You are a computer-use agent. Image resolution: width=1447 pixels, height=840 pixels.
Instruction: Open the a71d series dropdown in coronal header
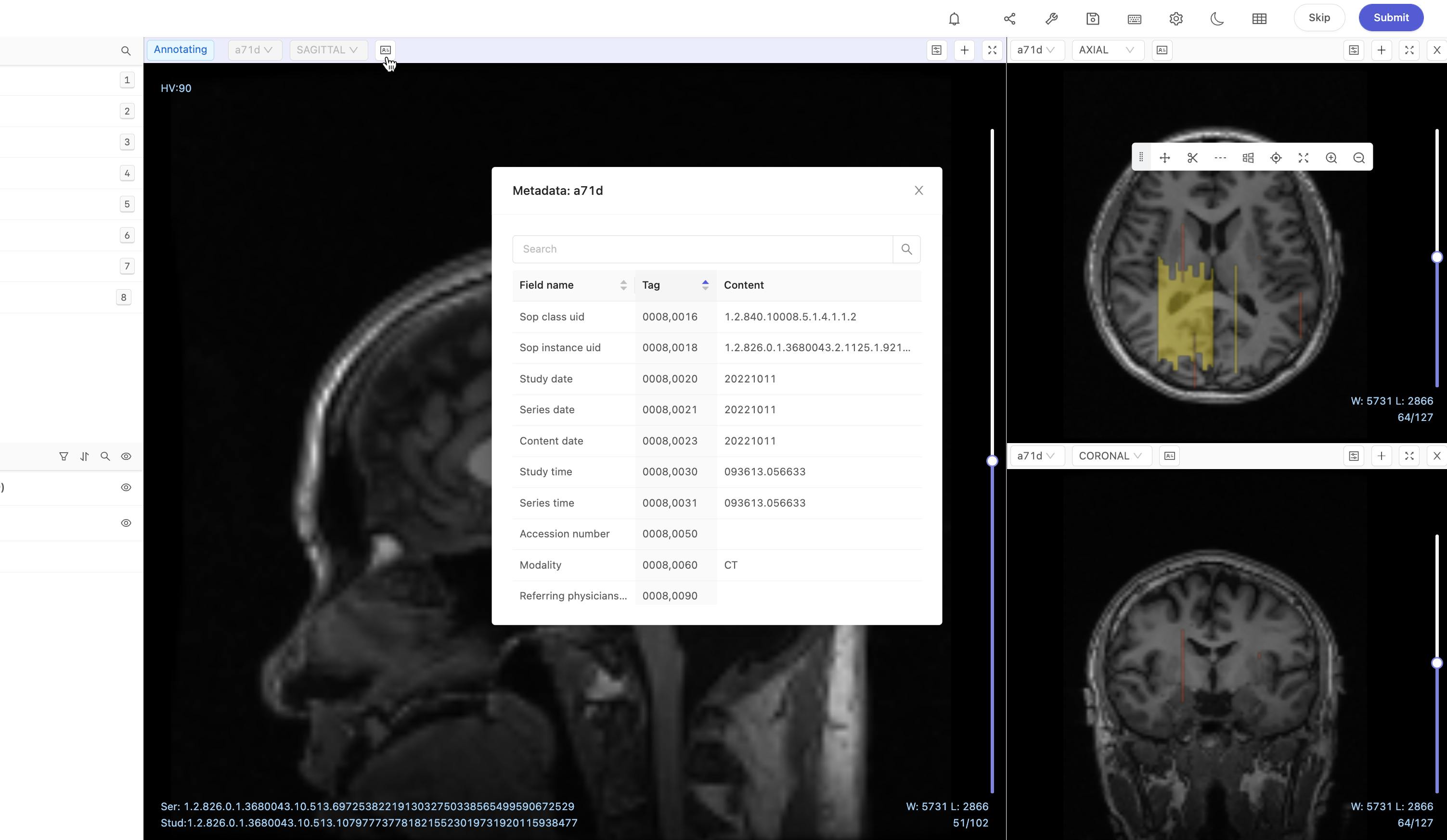pos(1036,456)
